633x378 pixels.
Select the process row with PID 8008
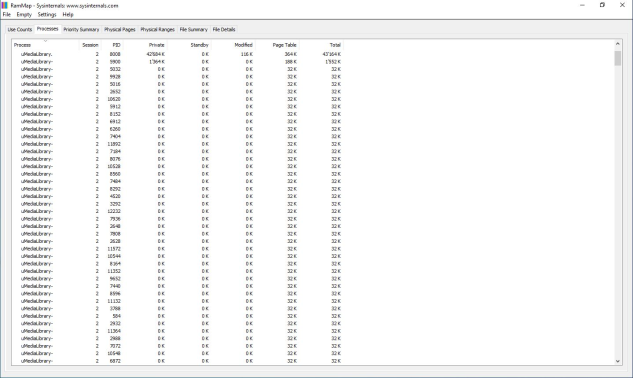178,54
